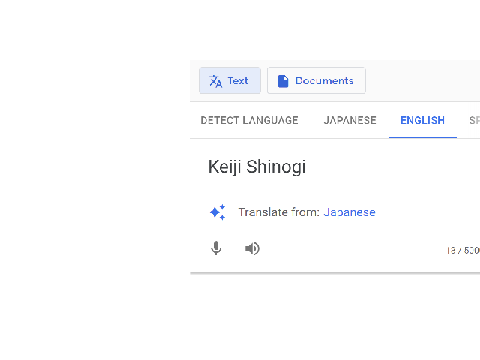Click the Documents label text

pos(324,81)
